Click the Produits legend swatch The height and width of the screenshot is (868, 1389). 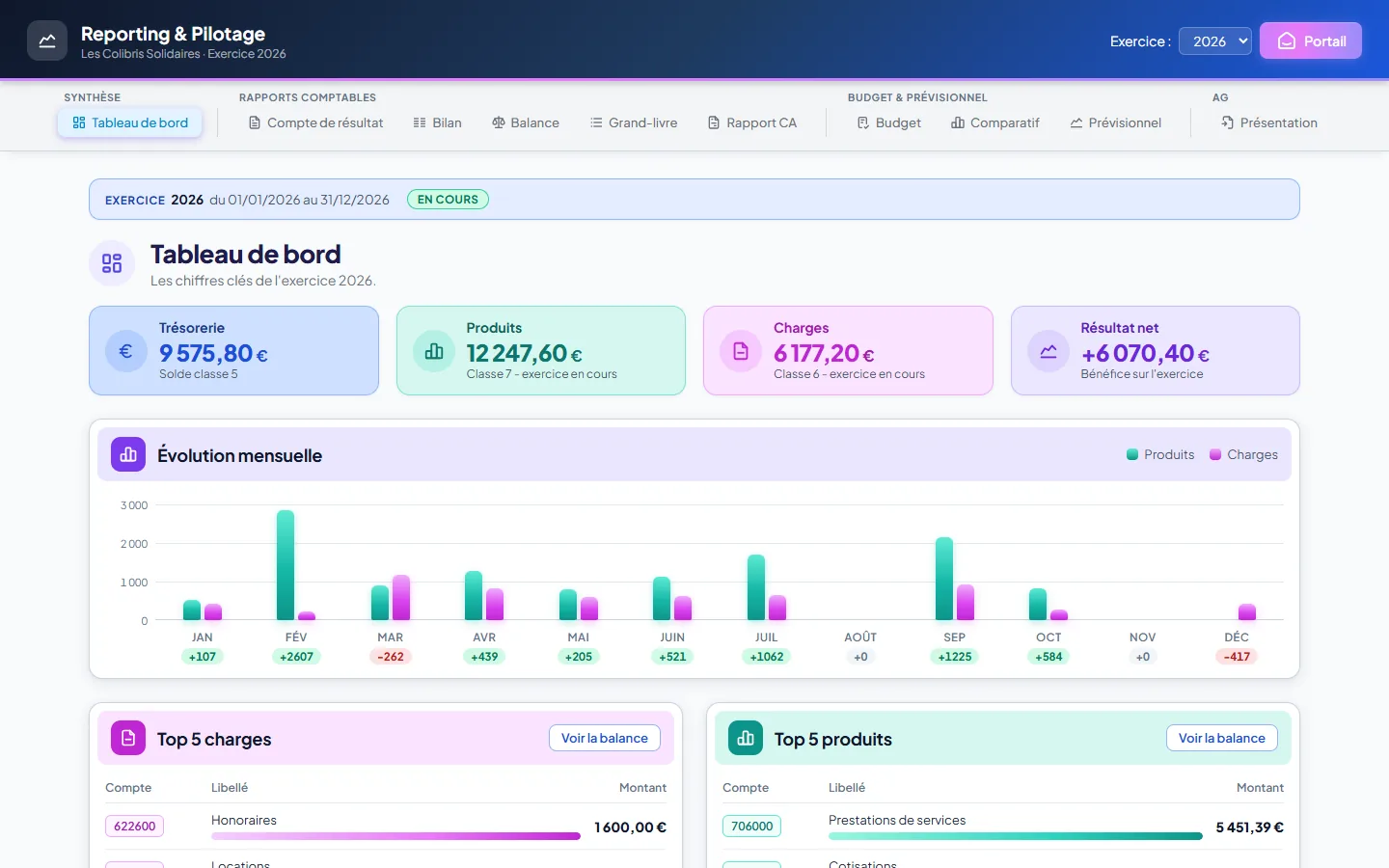[1132, 454]
